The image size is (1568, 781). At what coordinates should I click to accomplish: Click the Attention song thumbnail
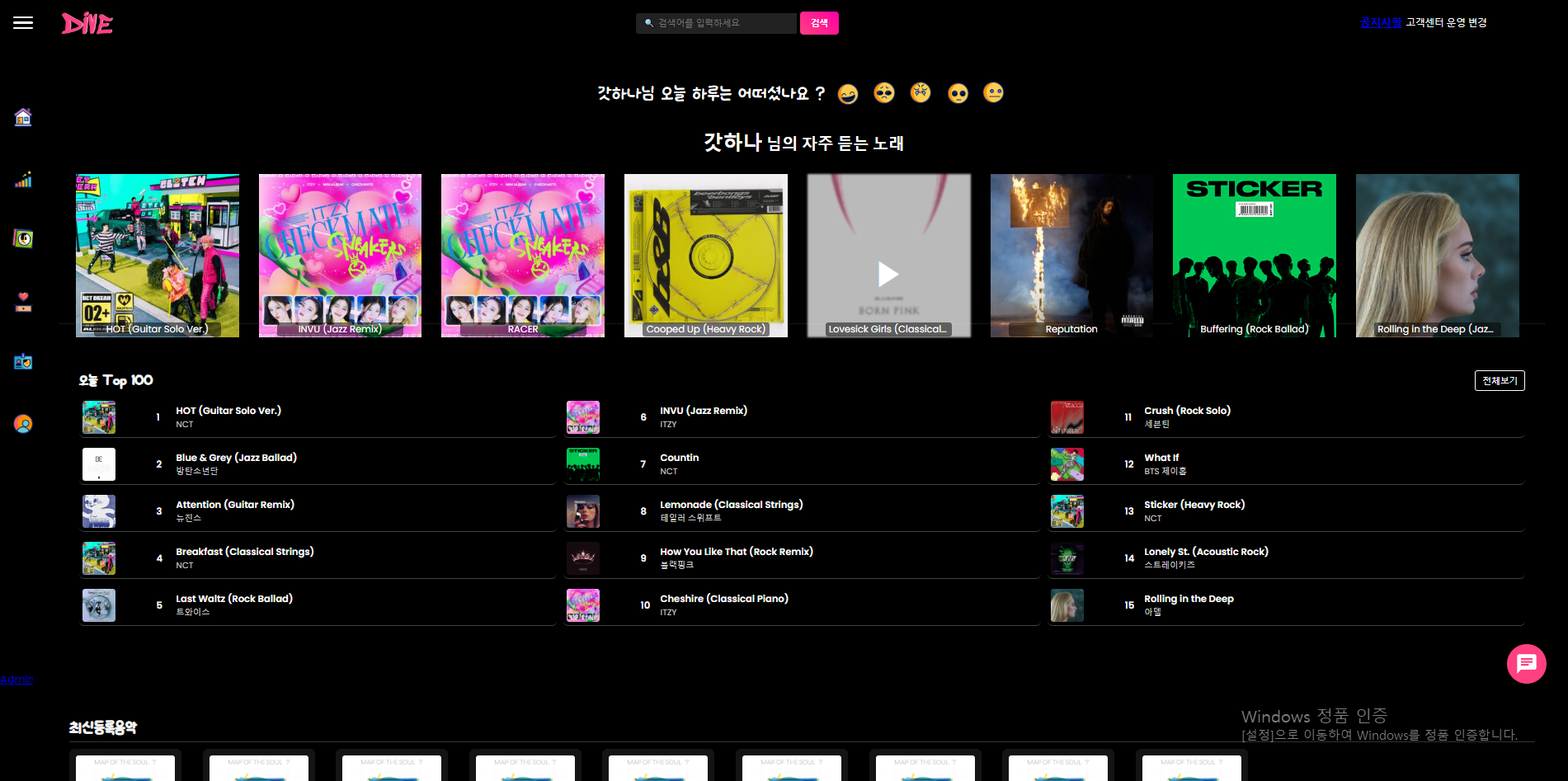click(x=99, y=511)
